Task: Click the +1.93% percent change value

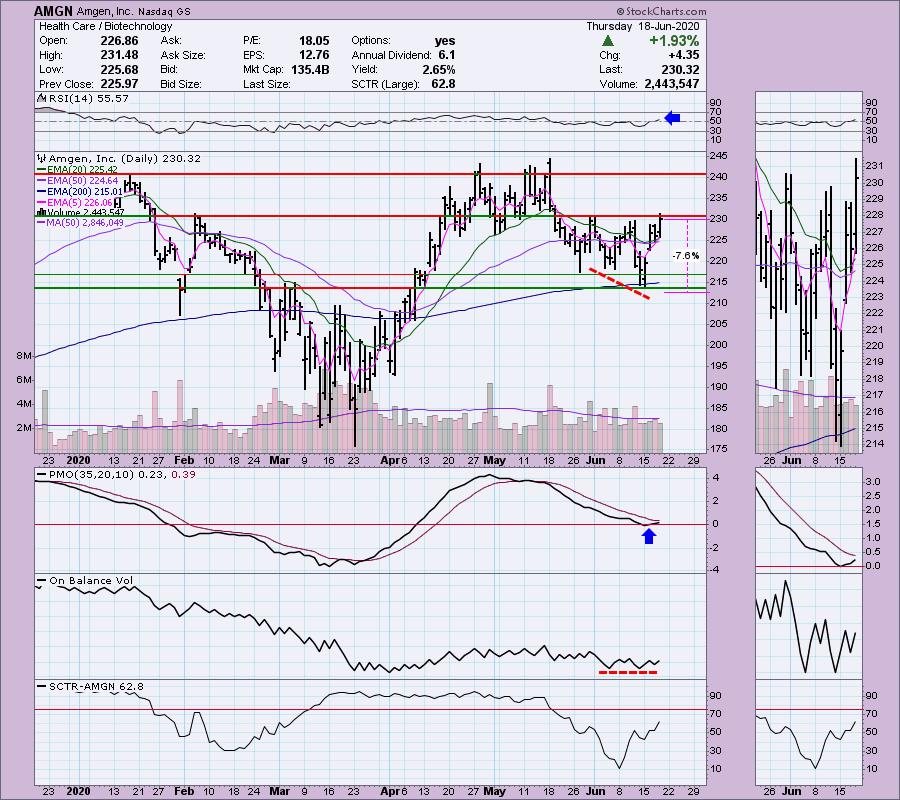Action: 674,41
